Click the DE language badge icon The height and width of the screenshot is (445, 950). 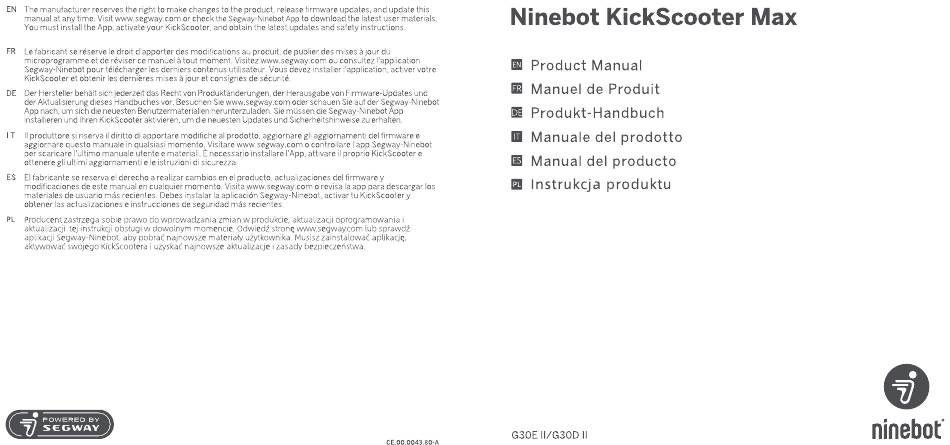(516, 113)
